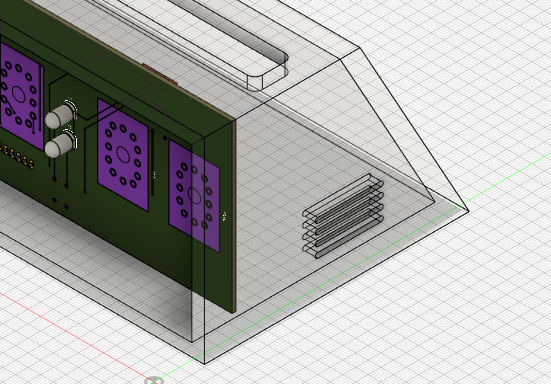551x384 pixels.
Task: Click the enclosure's front vertical corner edge
Action: [x=205, y=250]
